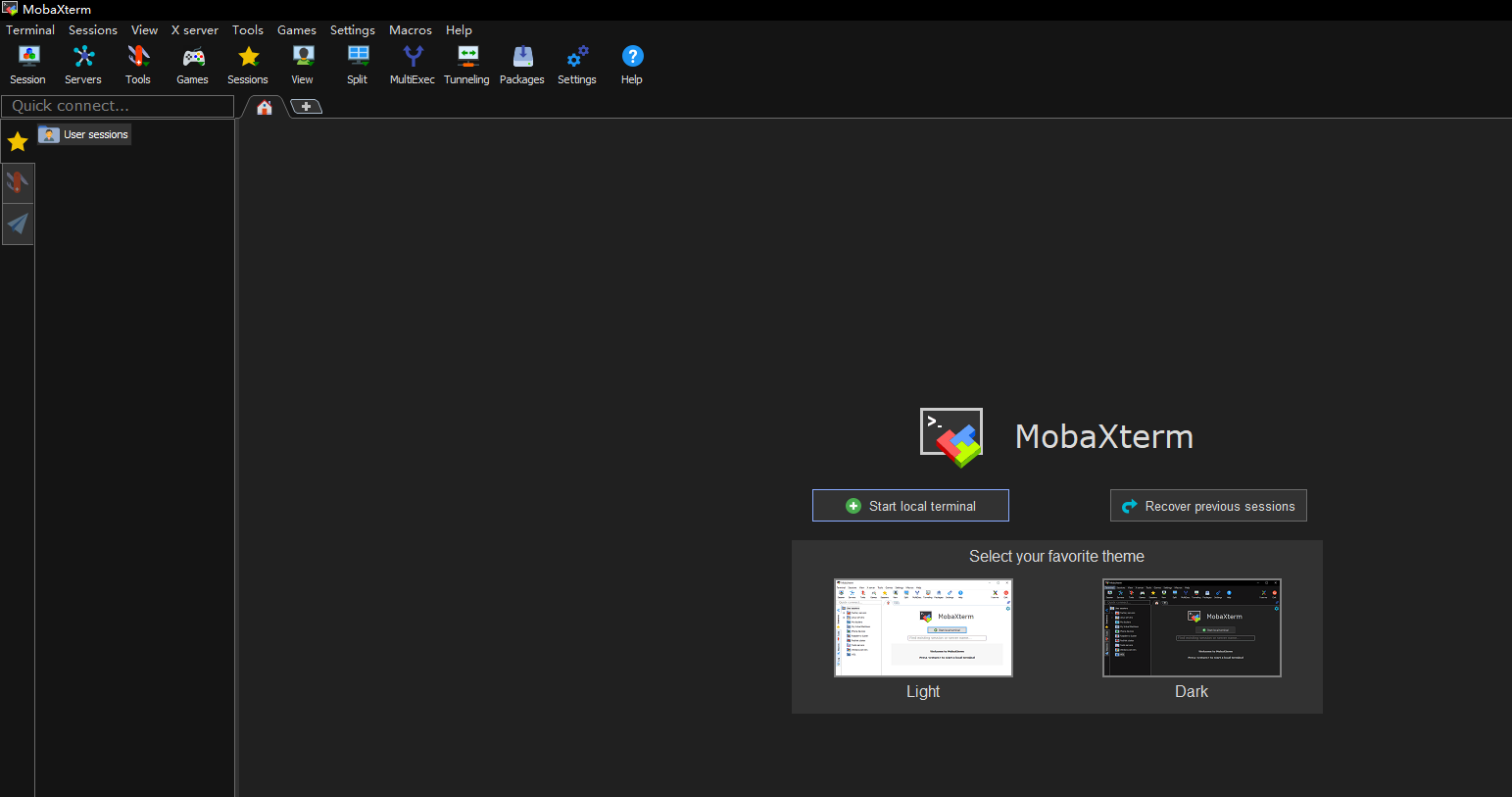Open the Packages toolbar icon

coord(522,66)
